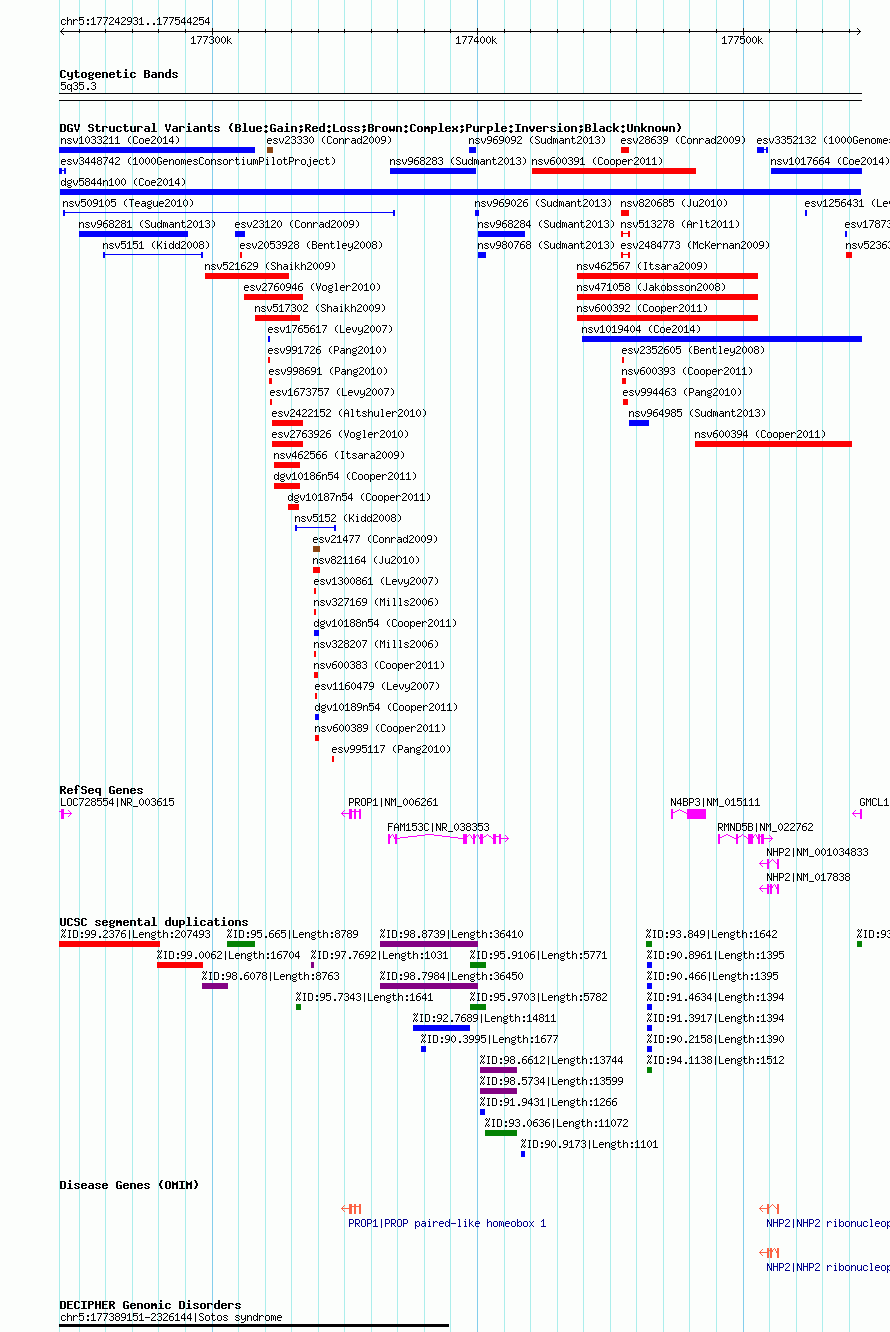Viewport: 890px width, 1332px height.
Task: Select PROP1|PROP paired-like homeobox 1 label
Action: click(447, 1223)
